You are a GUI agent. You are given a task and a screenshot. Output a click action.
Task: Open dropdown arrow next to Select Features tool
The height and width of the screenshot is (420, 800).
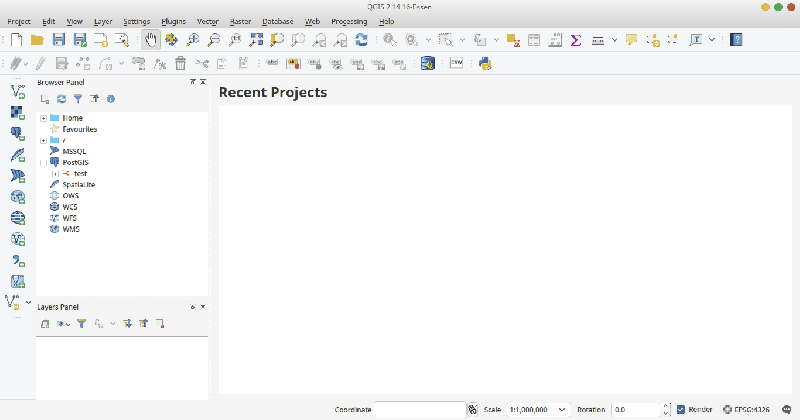click(x=462, y=40)
